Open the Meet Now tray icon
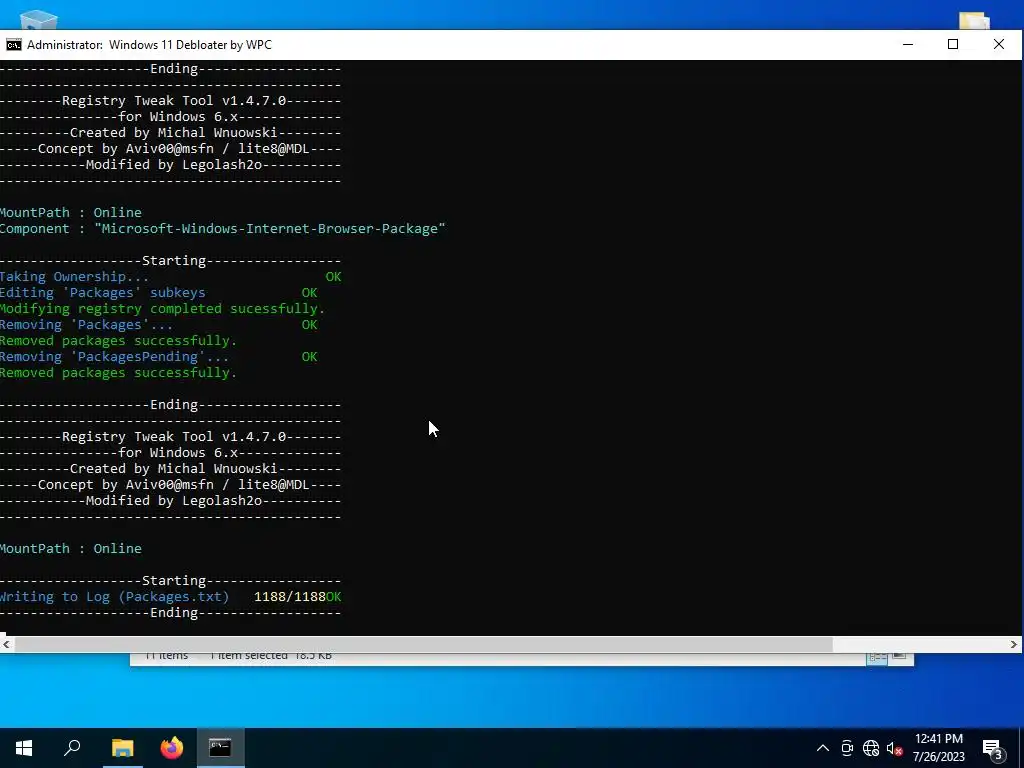The height and width of the screenshot is (768, 1024). click(x=847, y=748)
